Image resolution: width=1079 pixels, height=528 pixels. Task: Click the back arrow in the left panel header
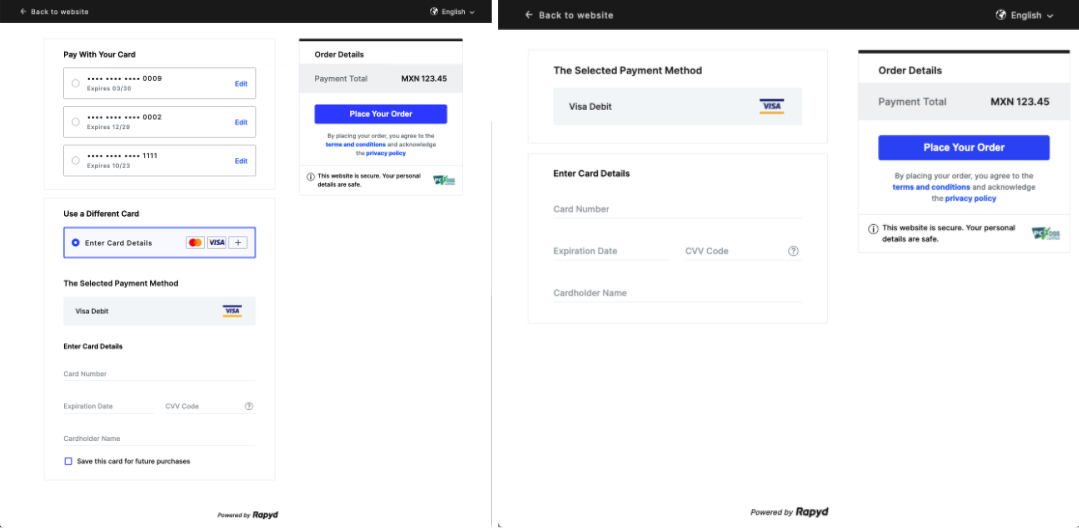[x=23, y=12]
